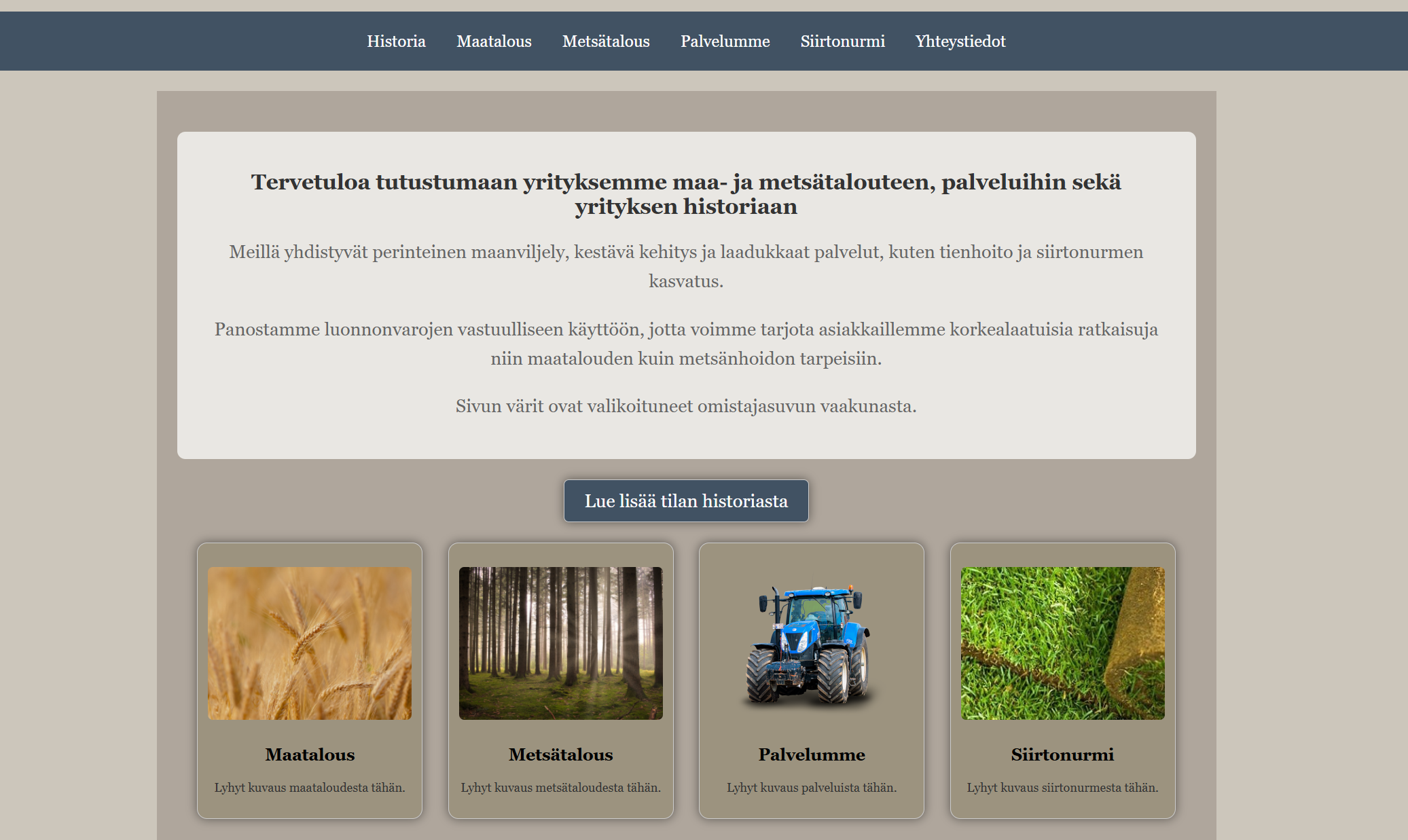
Task: Click the 'Lue lisää tilan historiasta' button
Action: pyautogui.click(x=685, y=500)
